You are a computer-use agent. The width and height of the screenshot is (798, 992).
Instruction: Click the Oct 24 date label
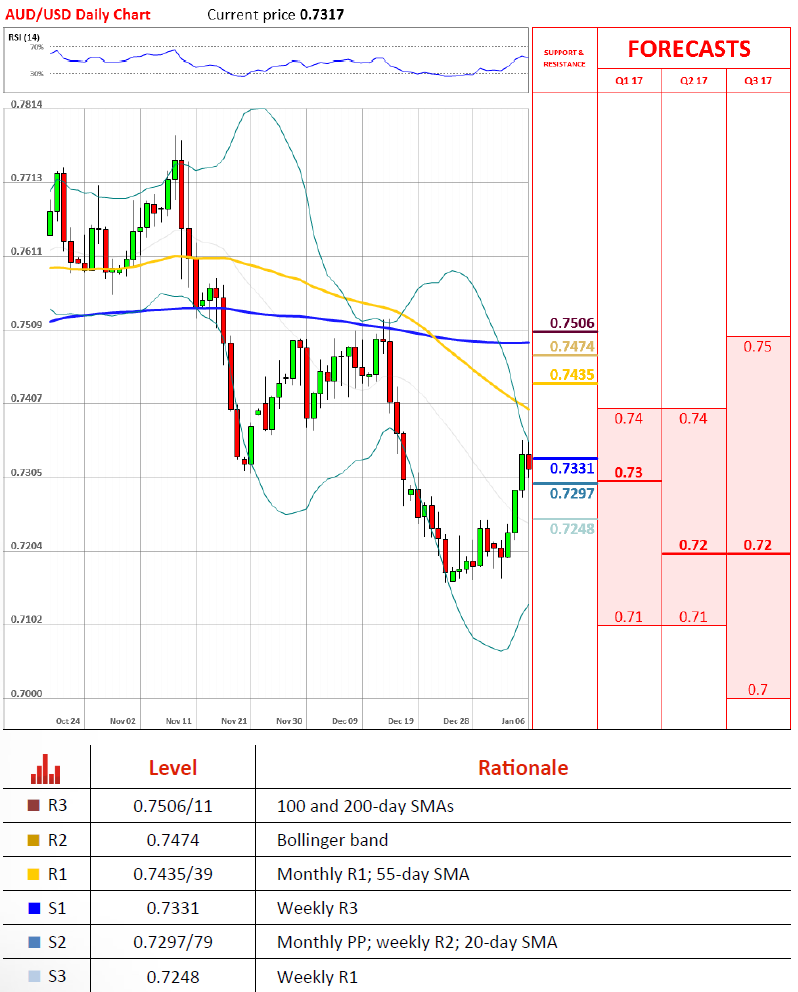(68, 721)
